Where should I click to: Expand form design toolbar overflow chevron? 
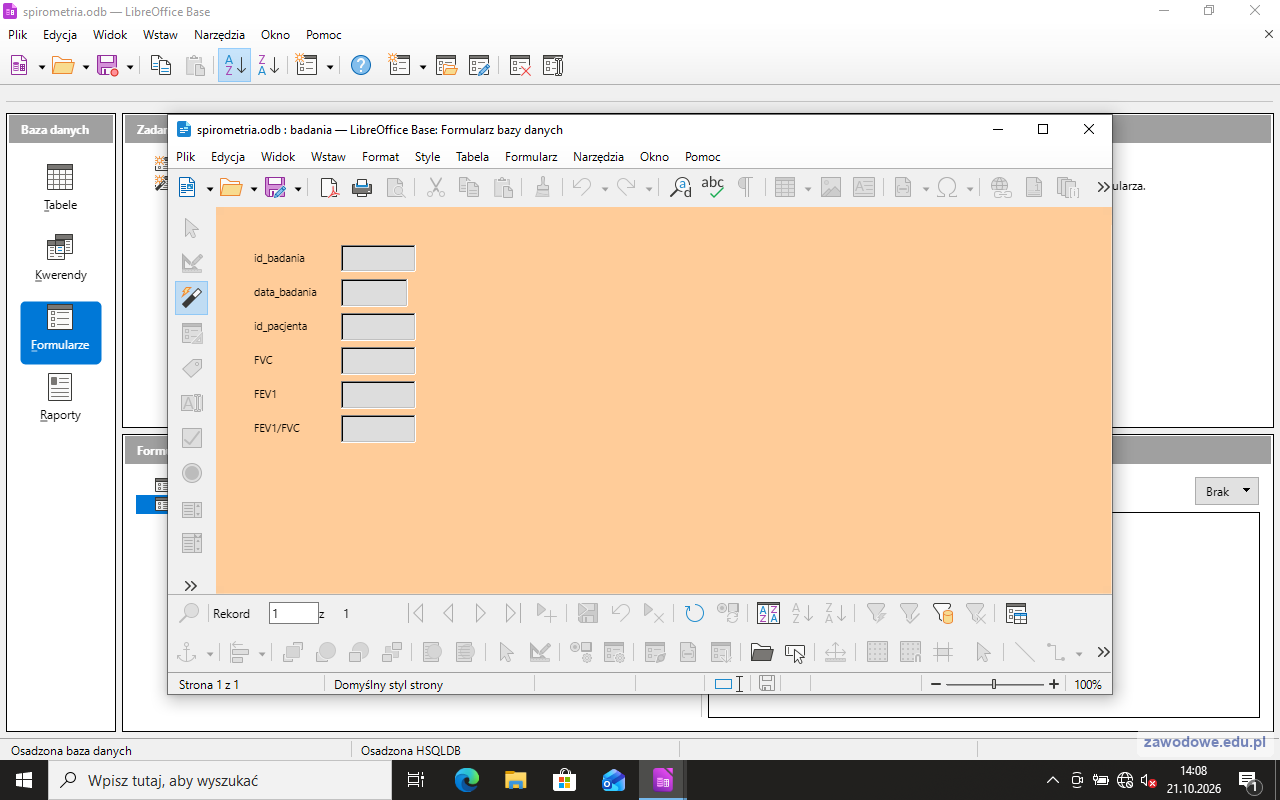[x=1103, y=652]
